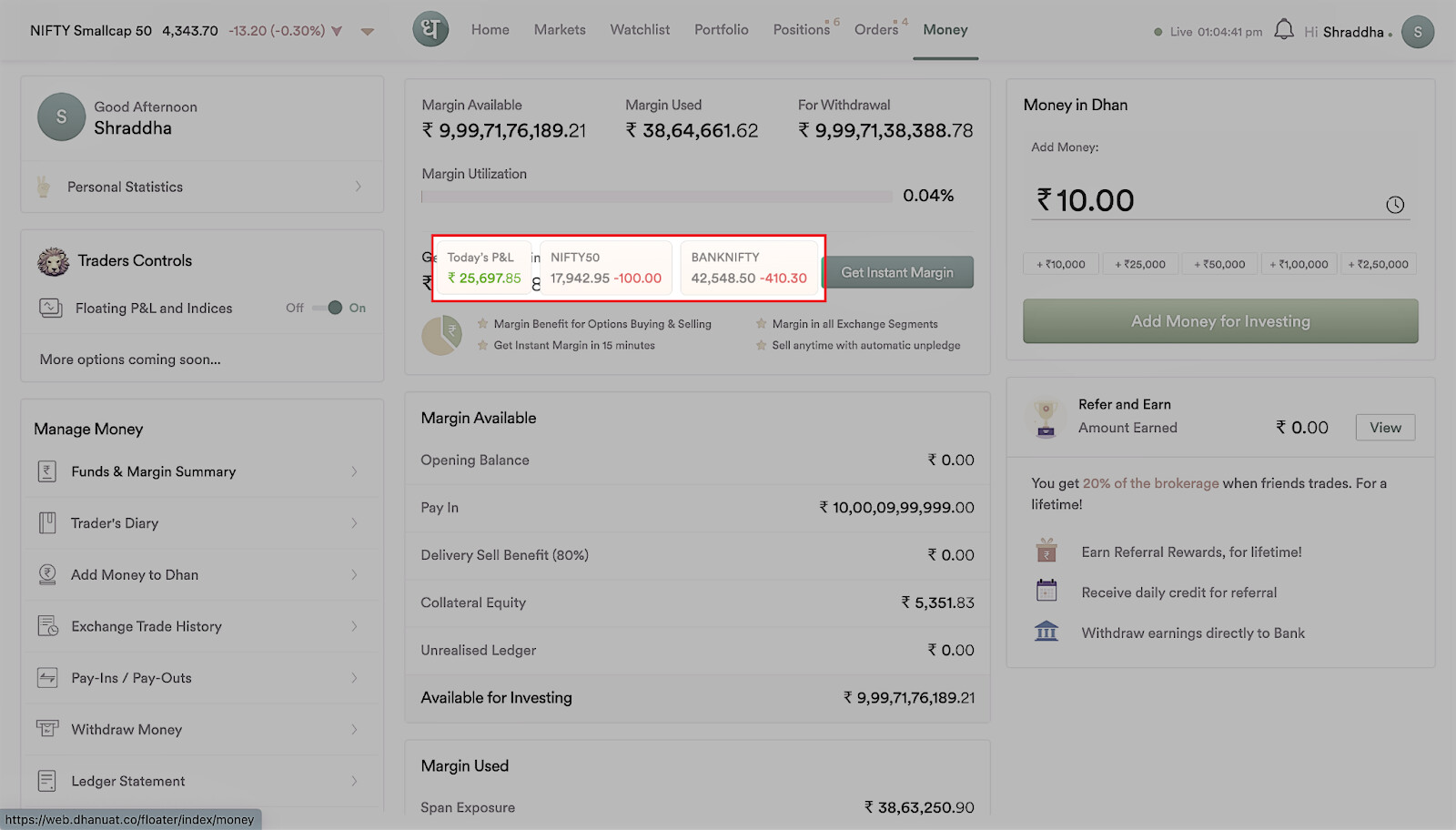Screen dimensions: 1456x830
Task: Expand Trader's Diary chevron
Action: pos(354,523)
